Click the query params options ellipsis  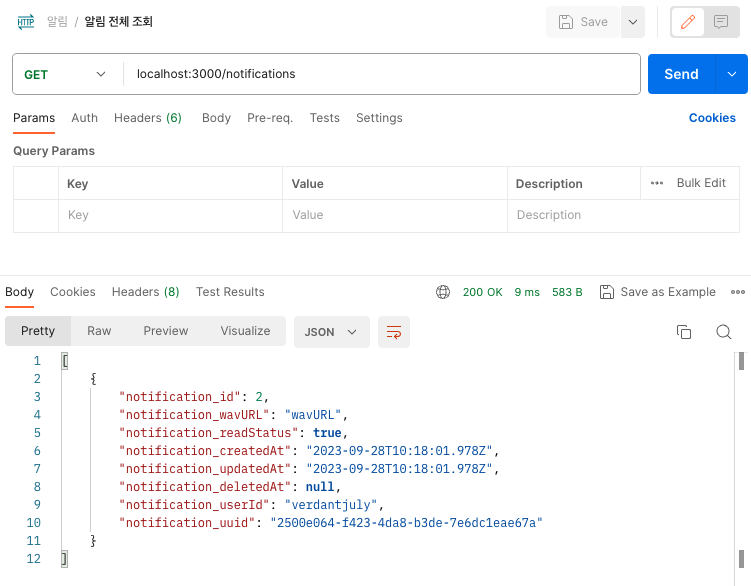[657, 183]
